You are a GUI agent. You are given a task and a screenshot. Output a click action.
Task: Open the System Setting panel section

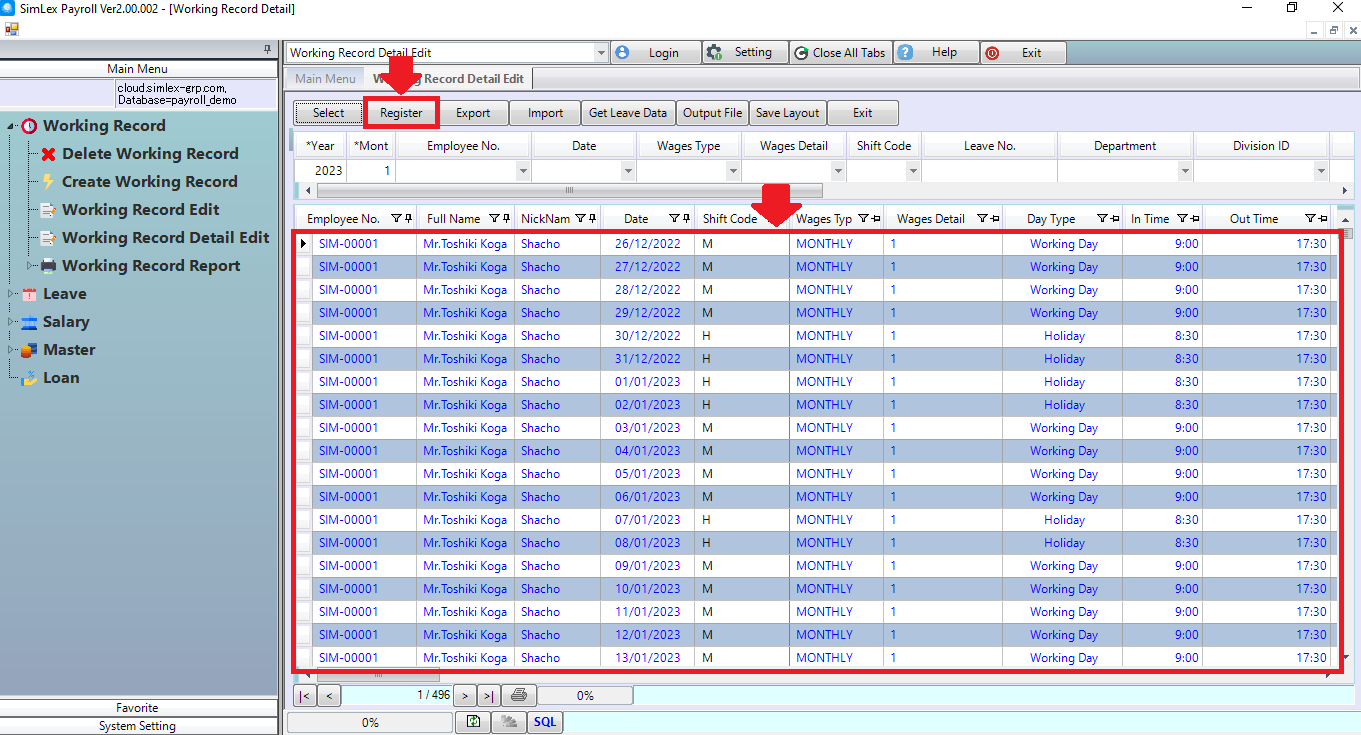pyautogui.click(x=139, y=726)
